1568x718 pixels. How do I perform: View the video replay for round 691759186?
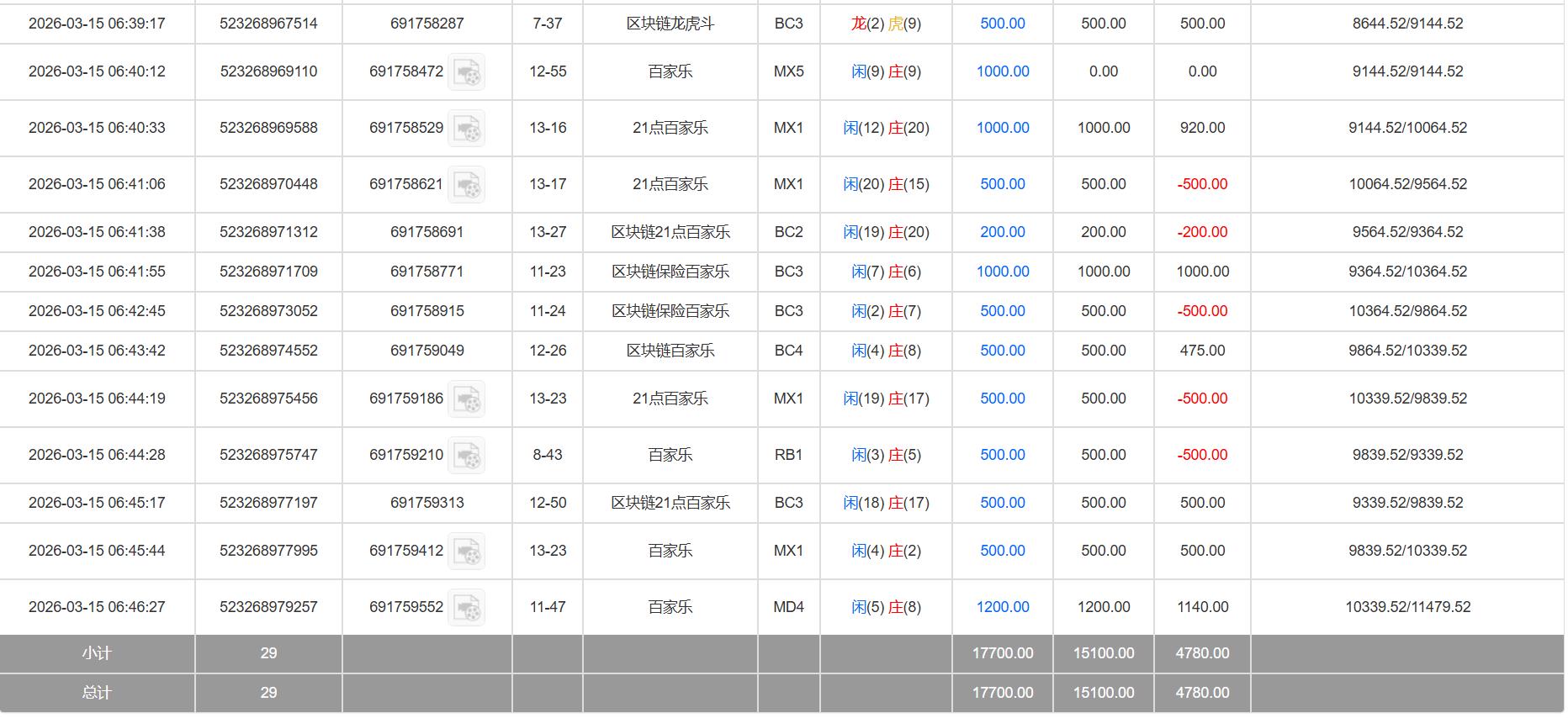pos(466,399)
